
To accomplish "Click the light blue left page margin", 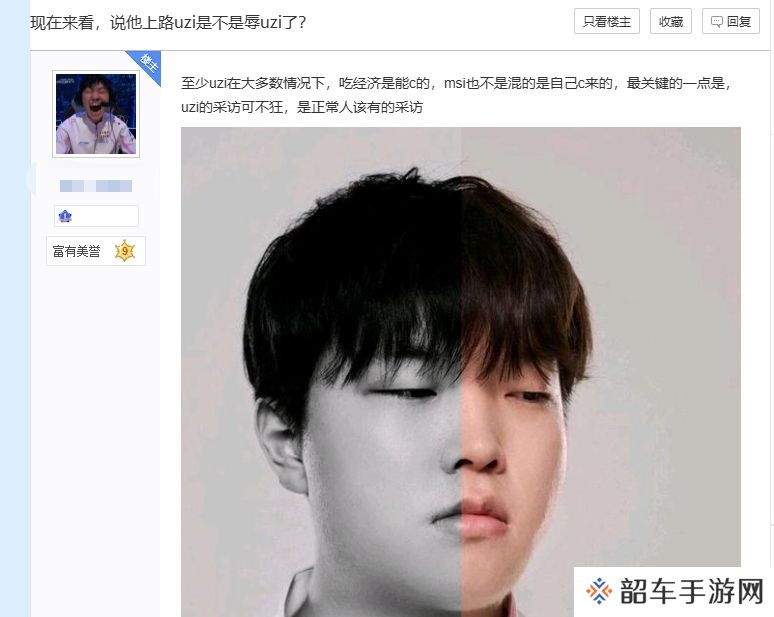I will click(x=15, y=308).
